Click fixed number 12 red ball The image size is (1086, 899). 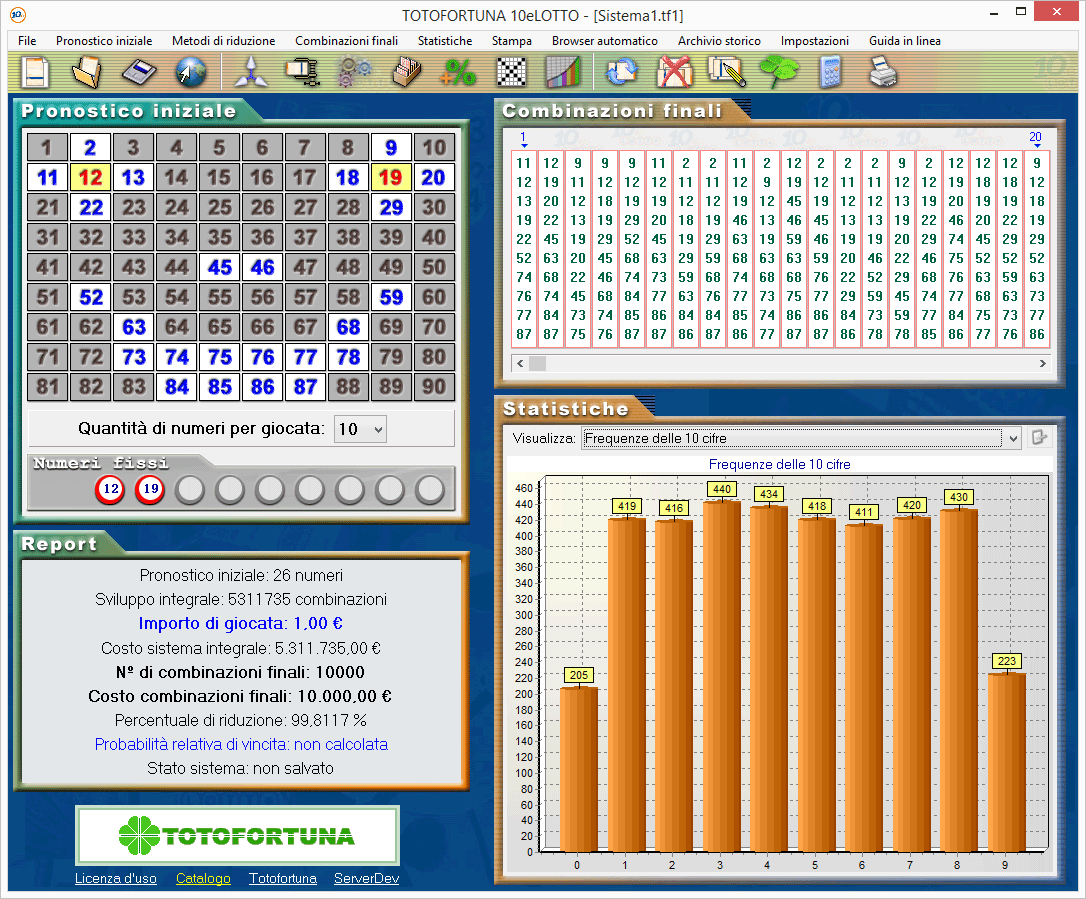[x=110, y=490]
